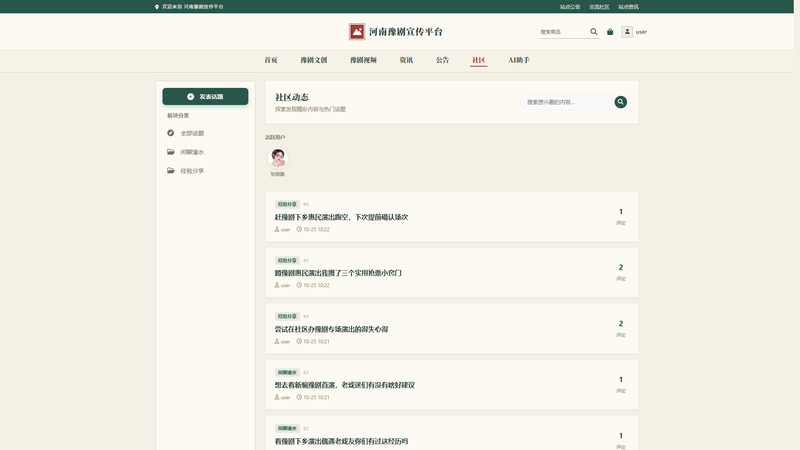The width and height of the screenshot is (800, 450).
Task: Click author icon under post #6
Action: point(277,230)
